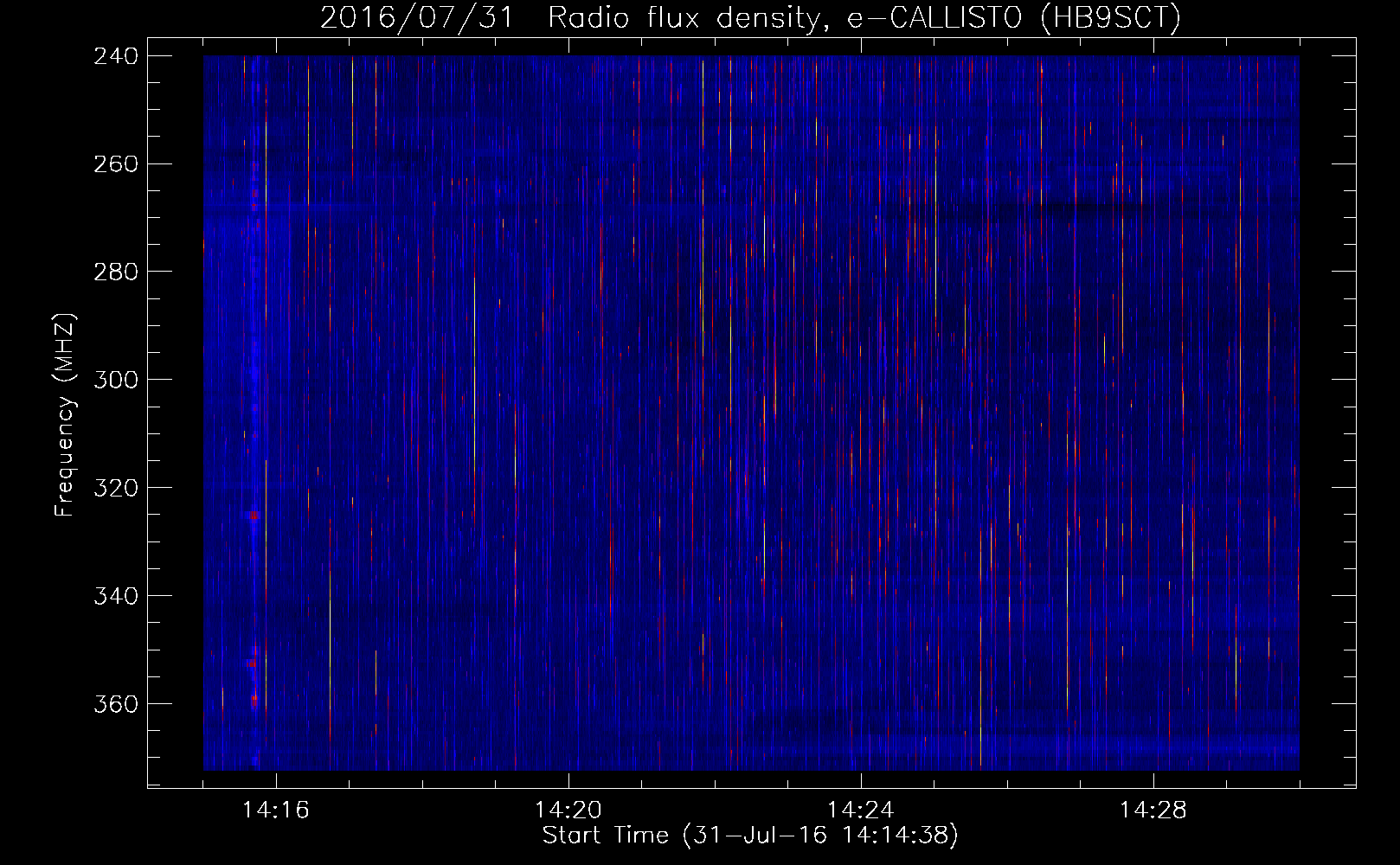Select the Frequency (MHZ) axis label

(65, 415)
